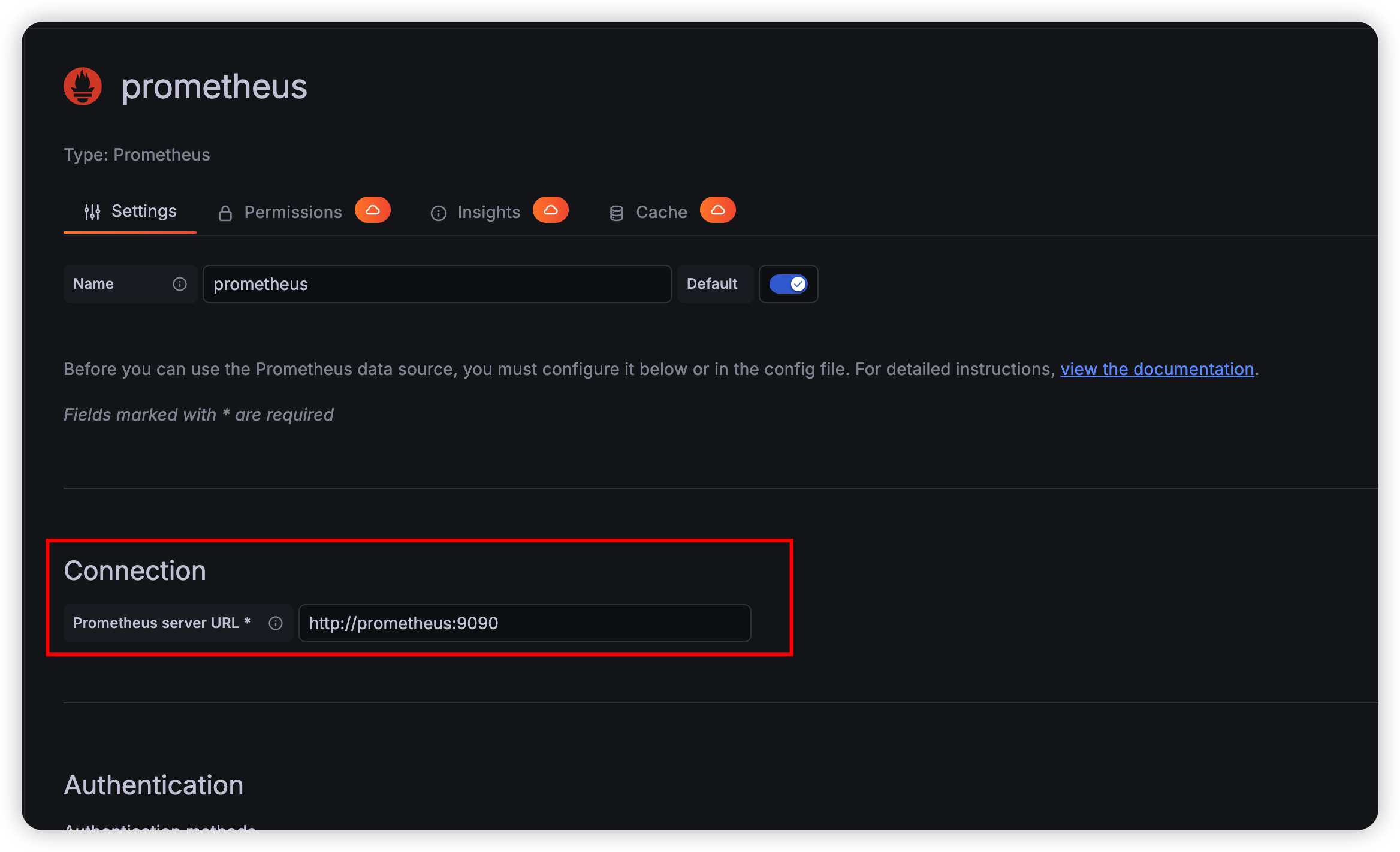Toggle the Default data source switch
Viewport: 1400px width, 852px height.
coord(789,284)
